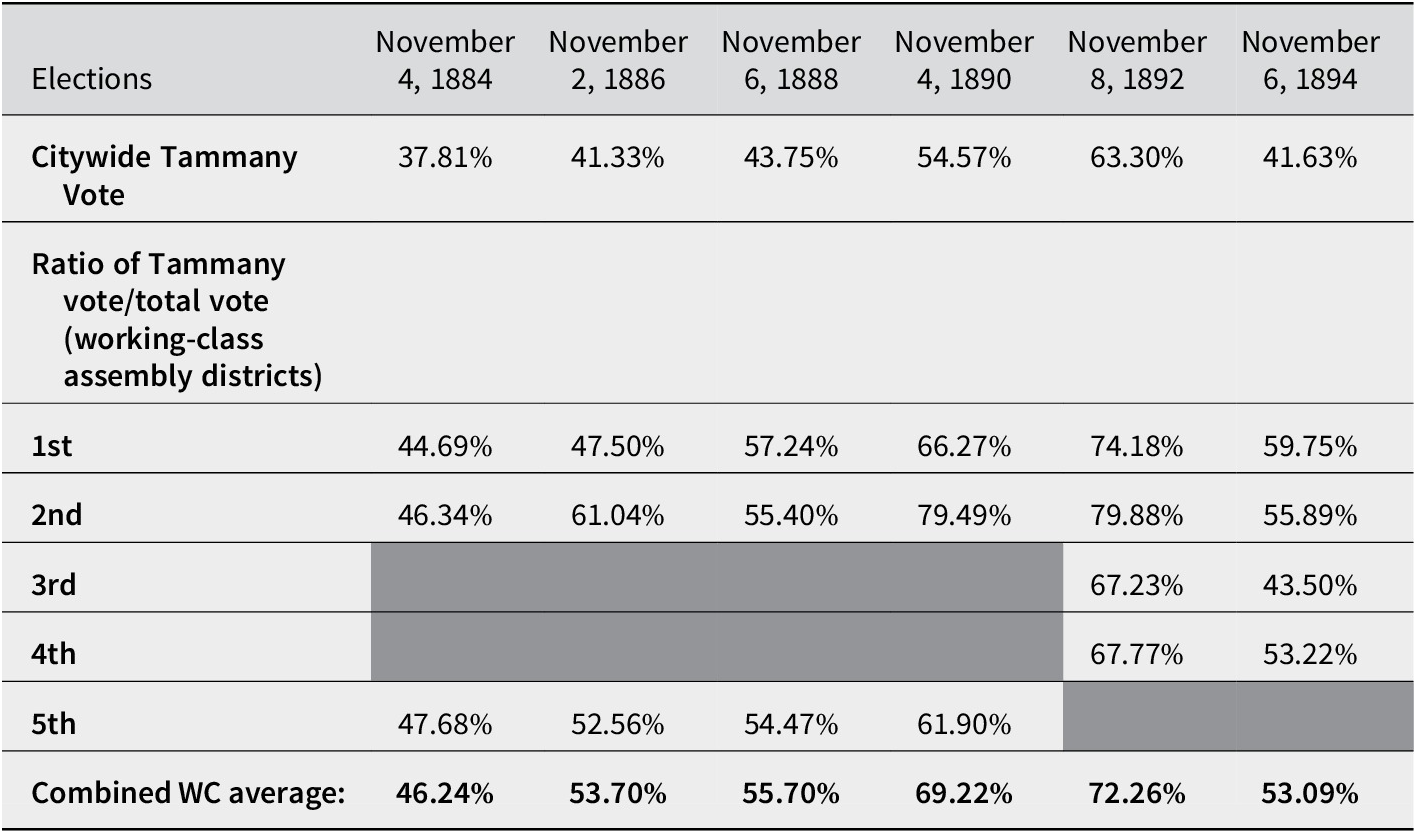Select the 67.77% cell in 4th row
Screen dimensions: 1416x833
1137,655
